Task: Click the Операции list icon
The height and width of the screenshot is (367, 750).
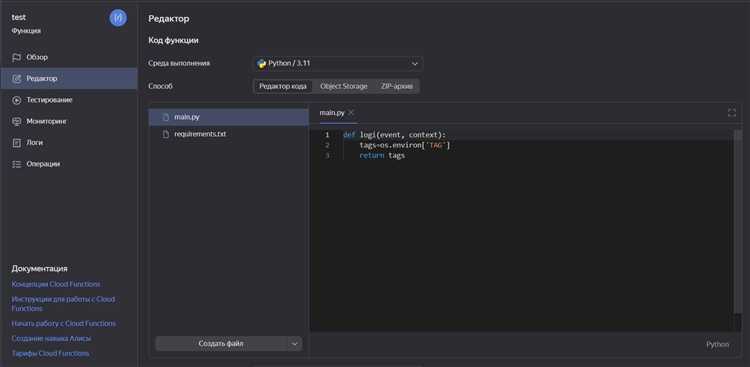Action: [17, 164]
